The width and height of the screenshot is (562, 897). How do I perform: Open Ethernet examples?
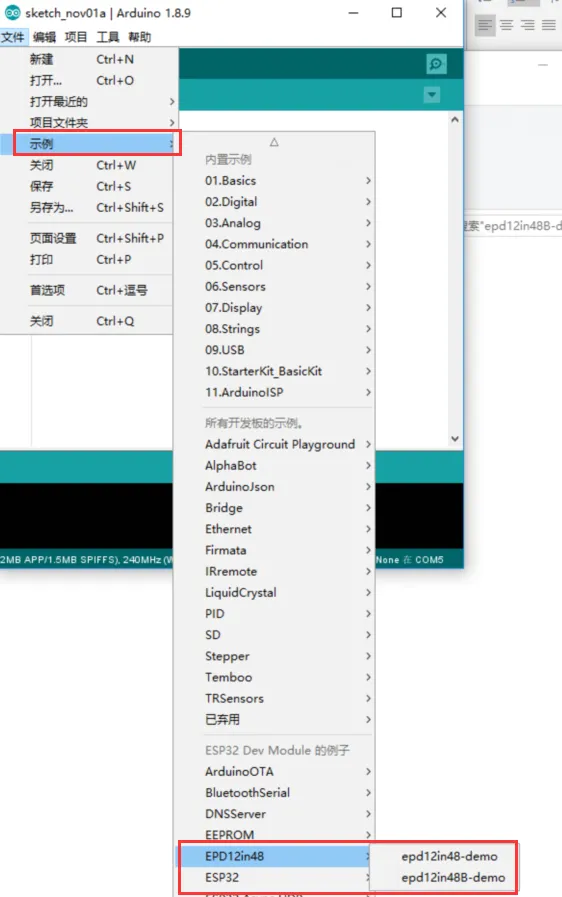(x=274, y=529)
